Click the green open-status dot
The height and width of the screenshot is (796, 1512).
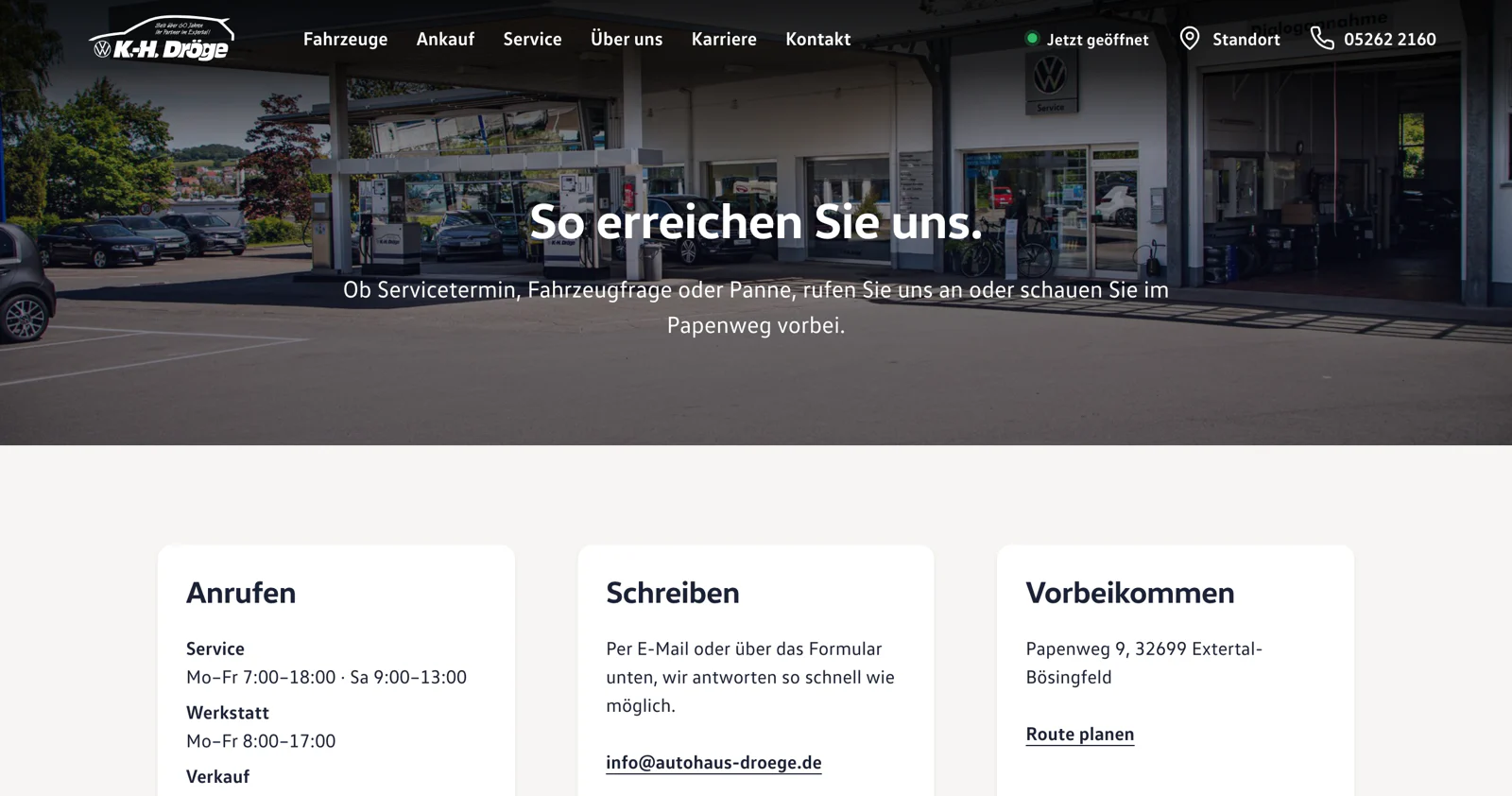[x=1032, y=38]
